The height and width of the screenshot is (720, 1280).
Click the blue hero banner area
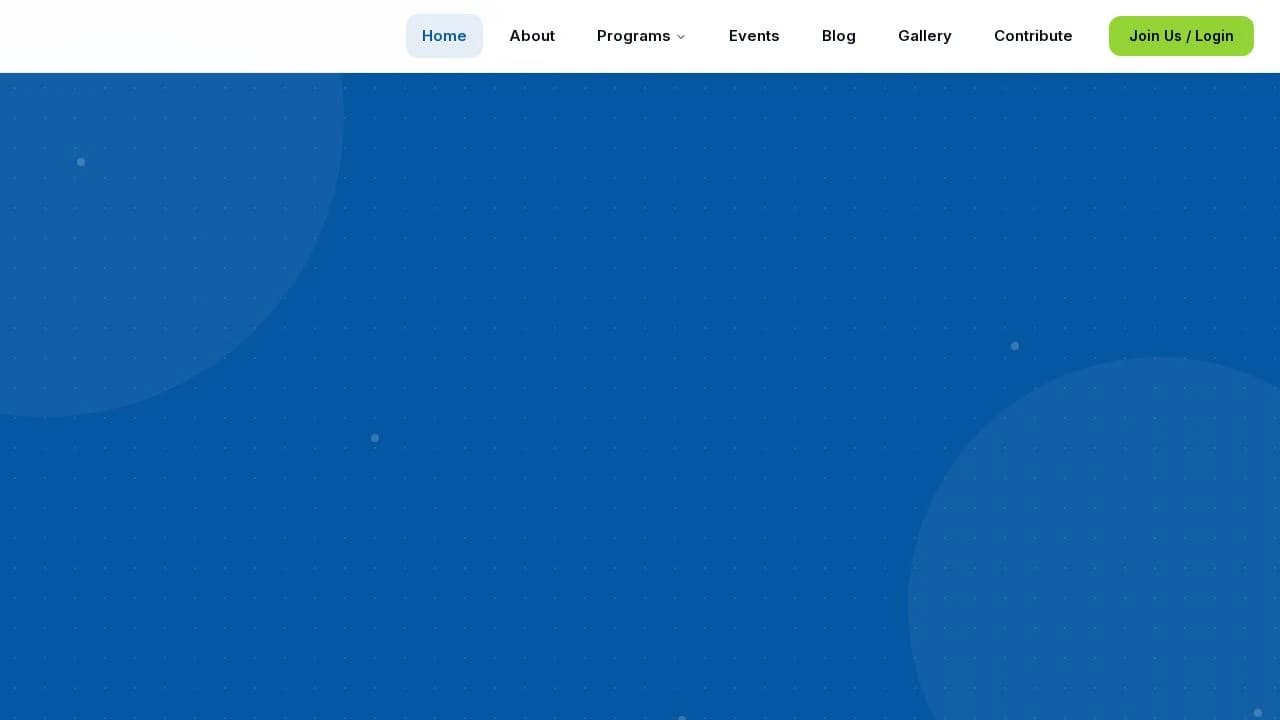[640, 400]
